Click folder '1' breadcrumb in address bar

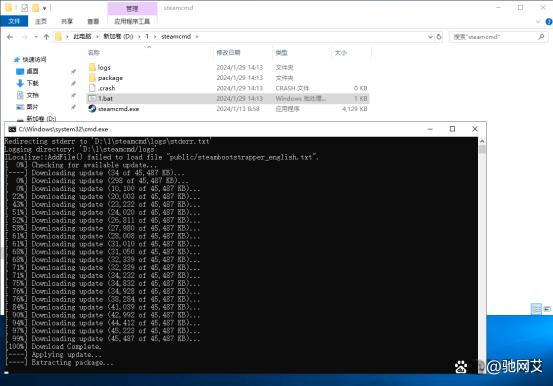pyautogui.click(x=147, y=36)
